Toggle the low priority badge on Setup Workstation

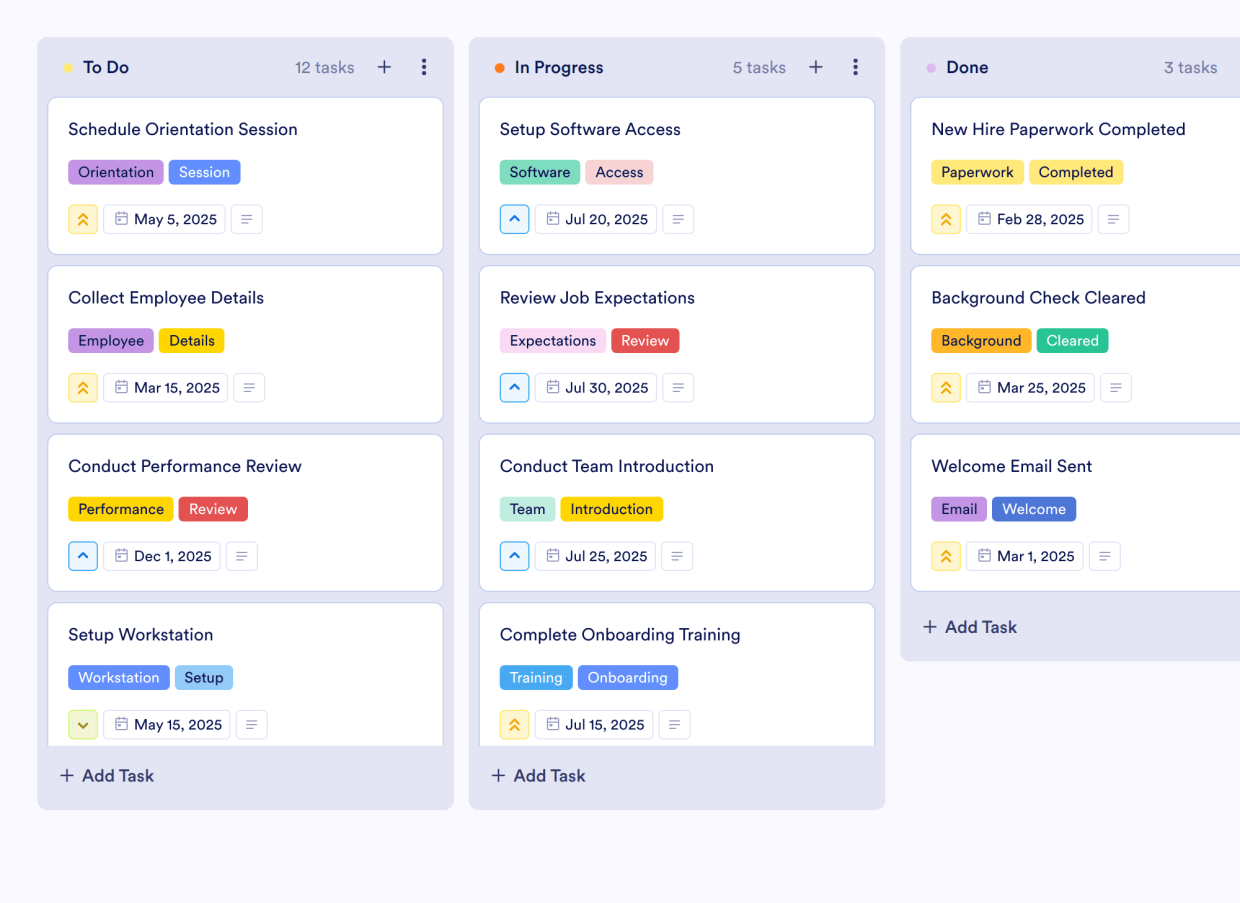(x=83, y=724)
